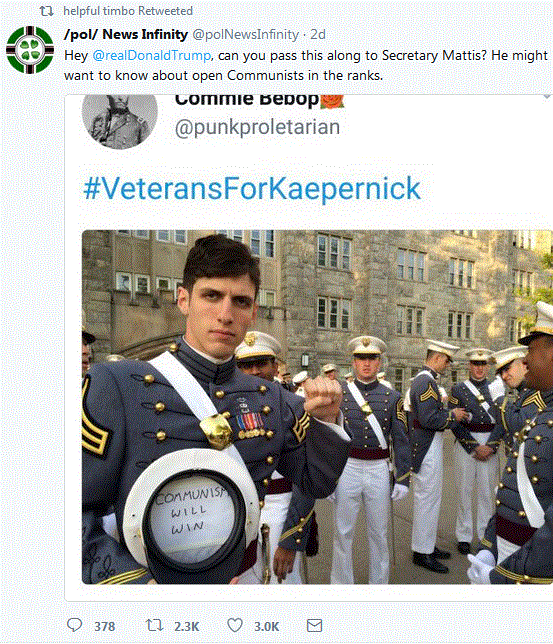Like the tweet with the heart icon

tap(235, 625)
